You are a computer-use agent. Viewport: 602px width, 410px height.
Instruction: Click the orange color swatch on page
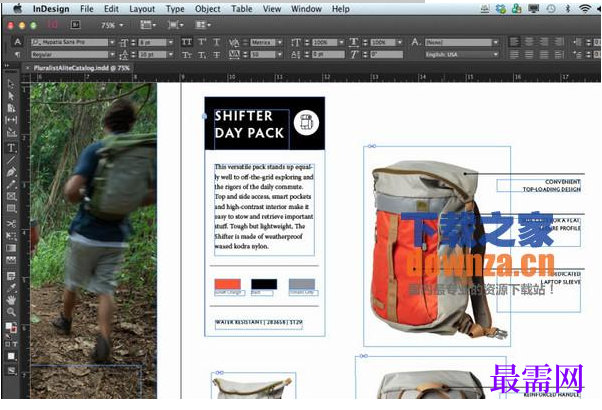tap(228, 284)
